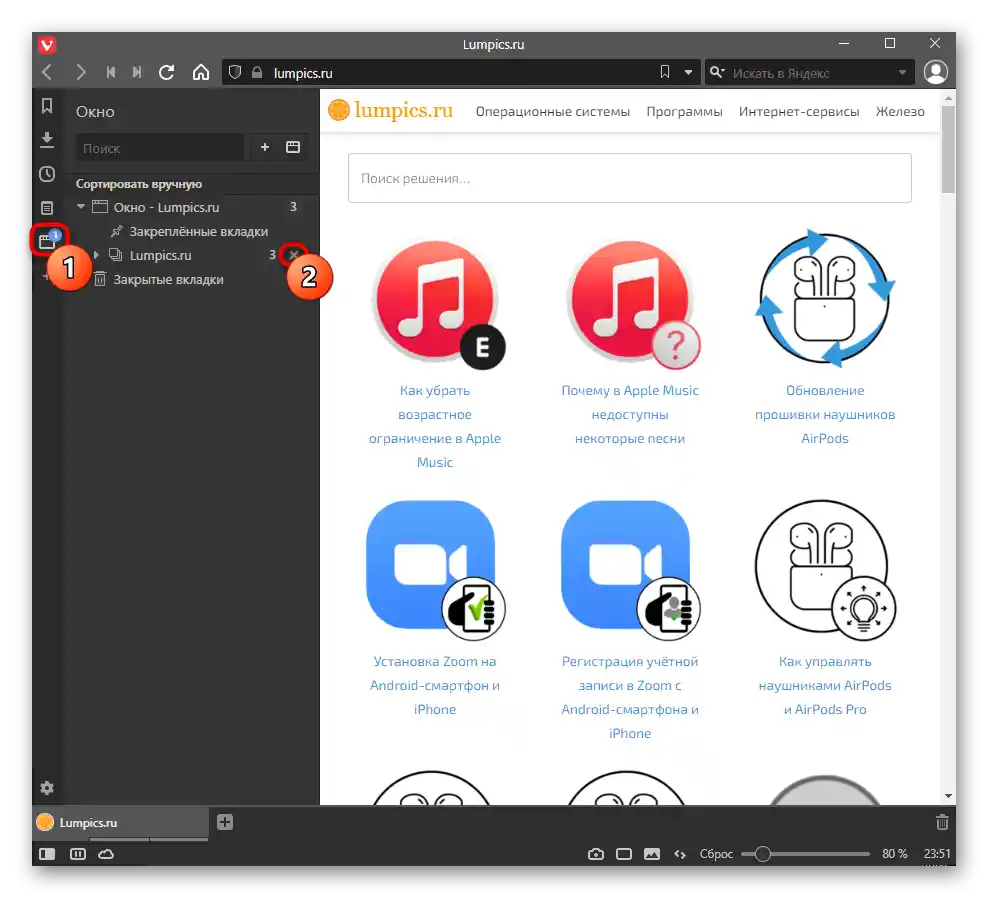Select 'Закреплённые вкладки' in the window panel
Image resolution: width=988 pixels, height=898 pixels.
(198, 231)
